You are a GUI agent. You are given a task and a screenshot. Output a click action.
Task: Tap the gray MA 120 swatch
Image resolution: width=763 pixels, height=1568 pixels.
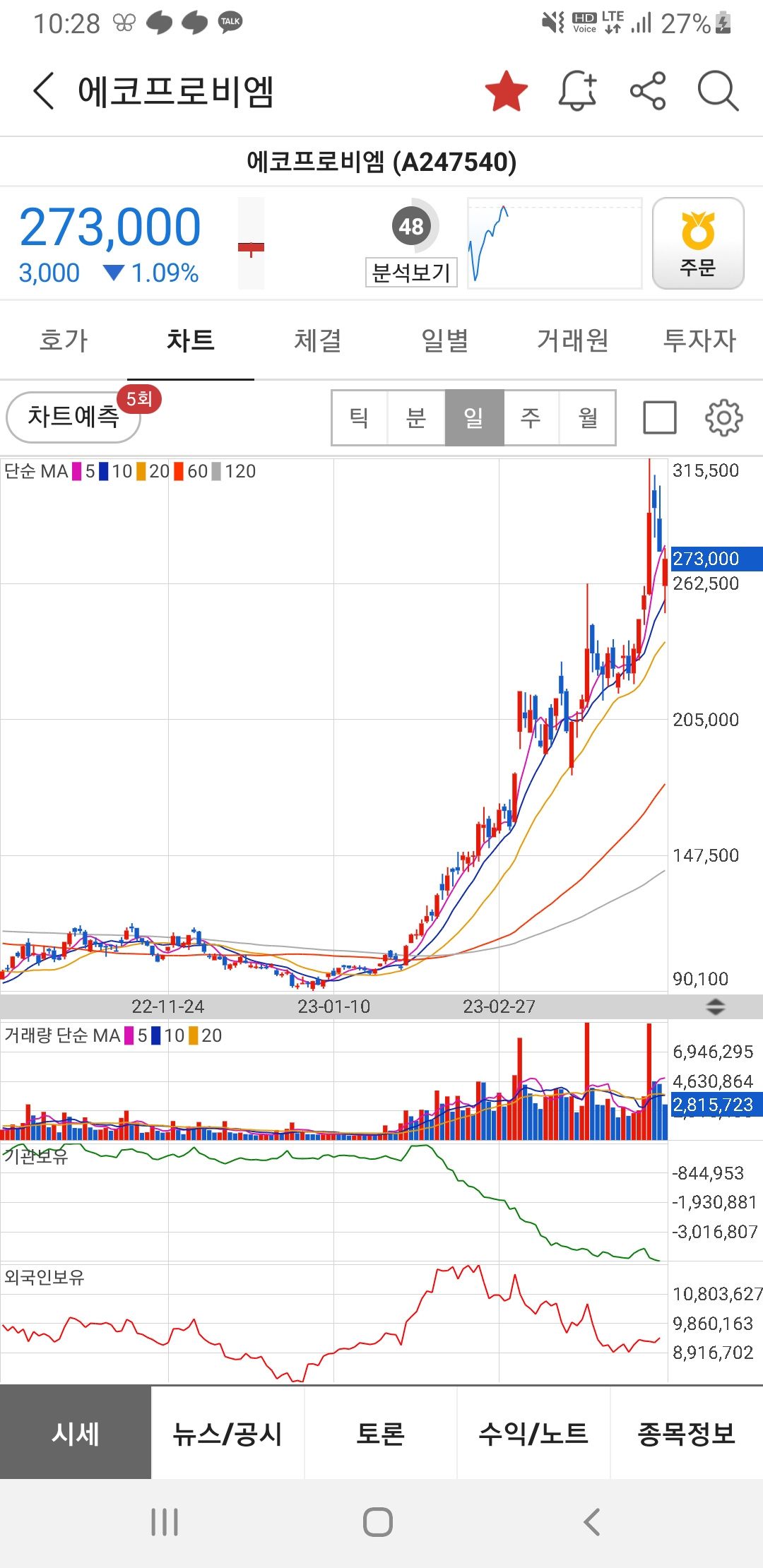[216, 471]
